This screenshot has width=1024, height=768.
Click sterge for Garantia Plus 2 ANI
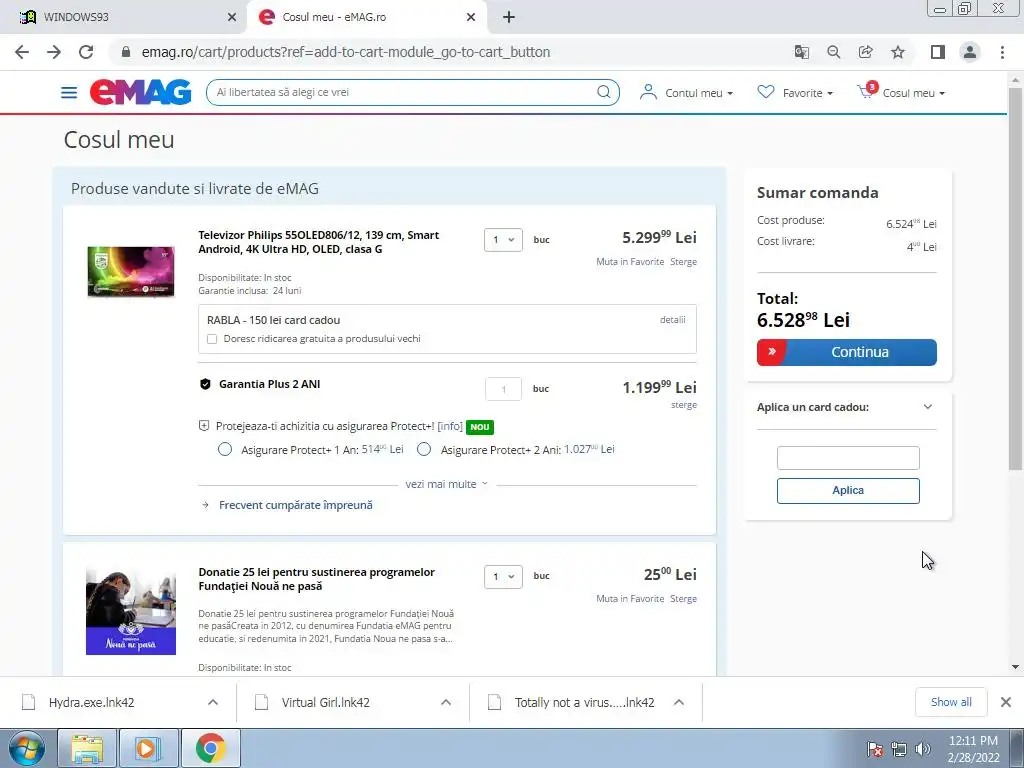click(x=684, y=405)
